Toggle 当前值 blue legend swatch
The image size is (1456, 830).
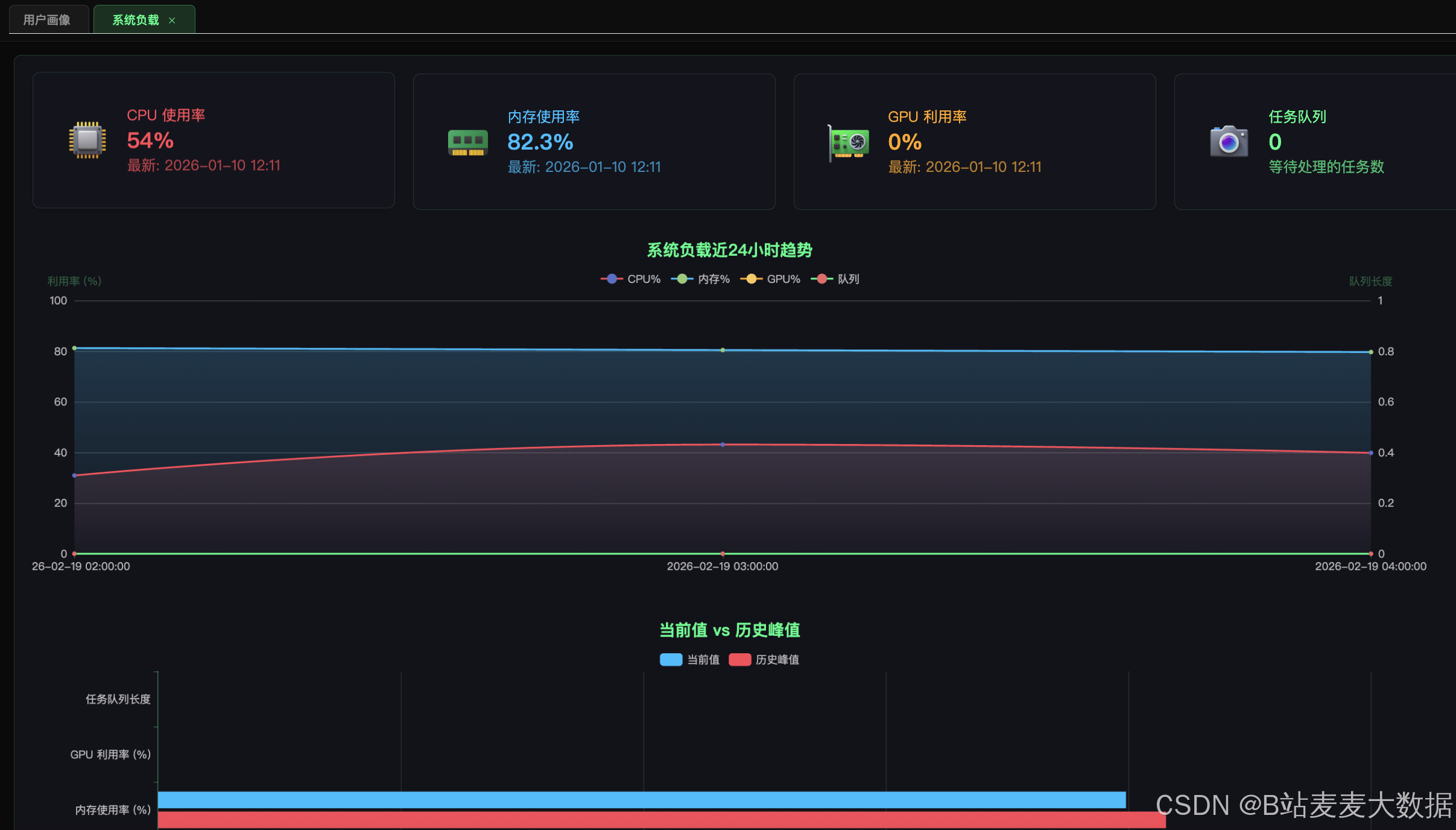tap(671, 659)
